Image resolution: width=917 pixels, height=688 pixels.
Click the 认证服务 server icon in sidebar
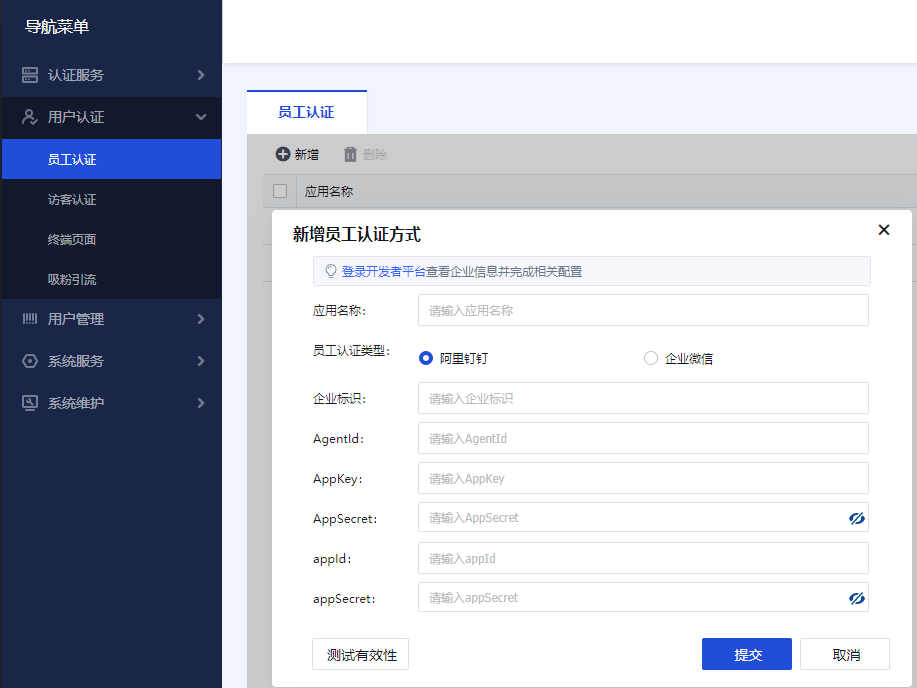click(30, 75)
